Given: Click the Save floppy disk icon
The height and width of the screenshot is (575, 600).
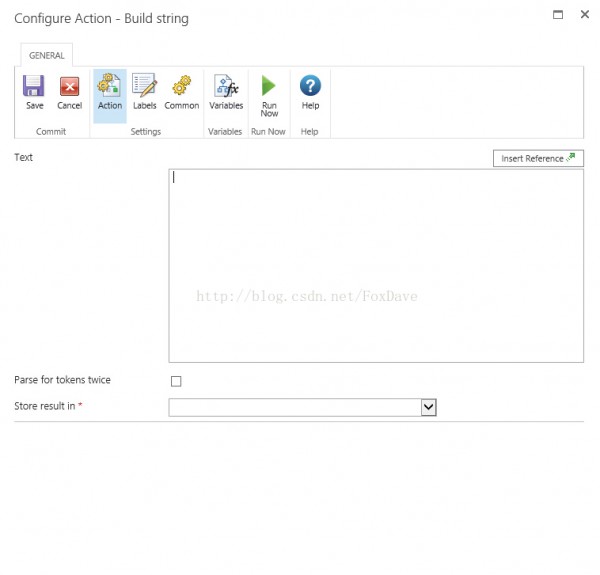Looking at the screenshot, I should pos(34,86).
